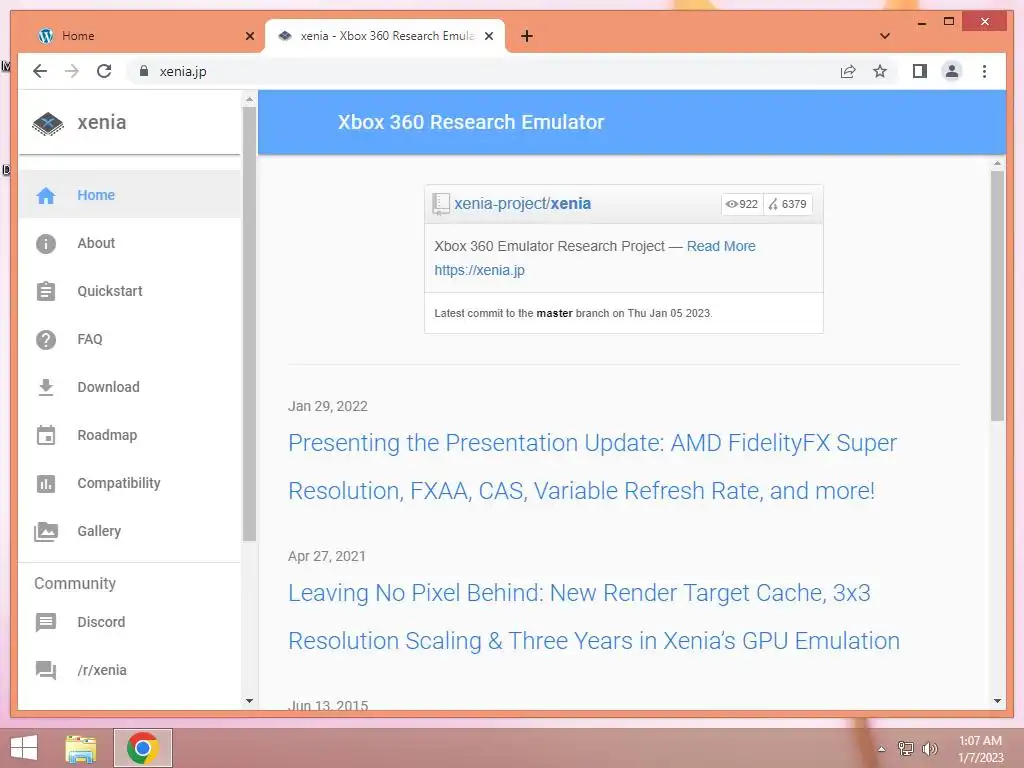Click the sidebar scroll down arrow

(x=249, y=701)
